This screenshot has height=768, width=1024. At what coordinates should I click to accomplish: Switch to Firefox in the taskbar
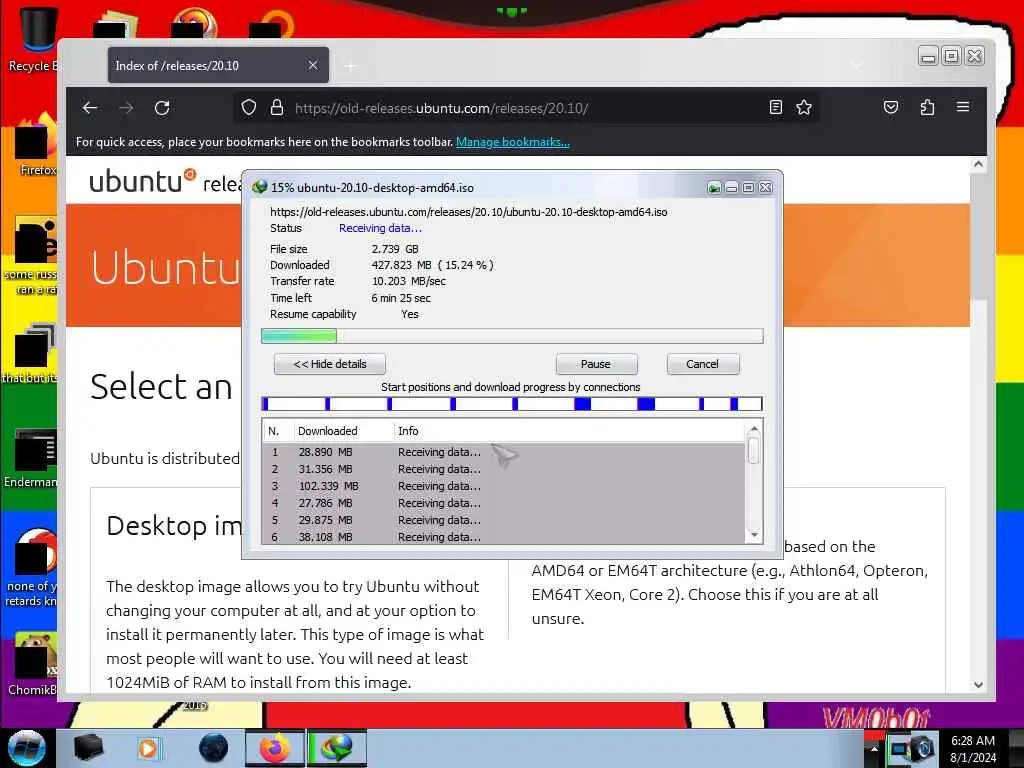pyautogui.click(x=275, y=748)
